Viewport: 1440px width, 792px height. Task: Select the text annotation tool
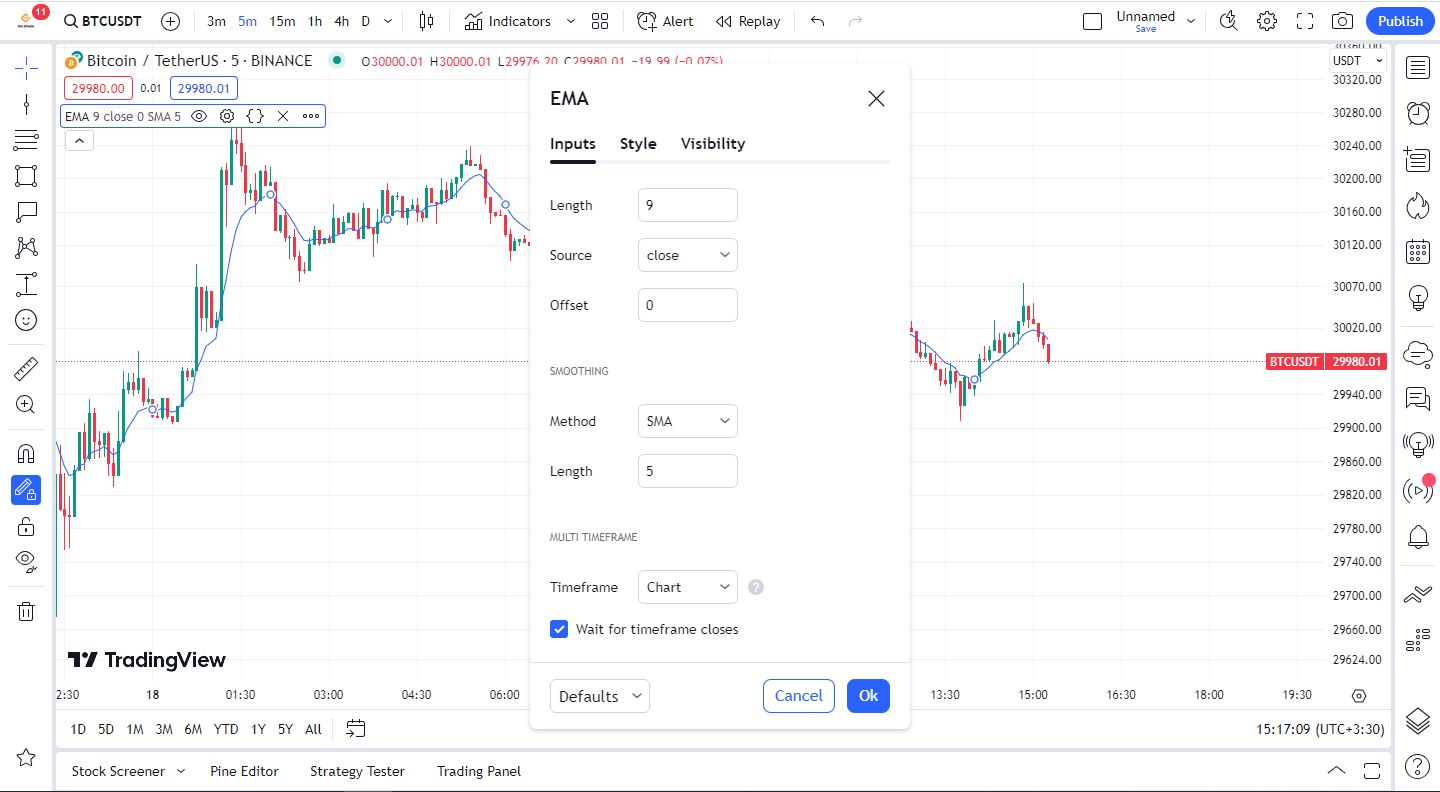click(x=26, y=212)
